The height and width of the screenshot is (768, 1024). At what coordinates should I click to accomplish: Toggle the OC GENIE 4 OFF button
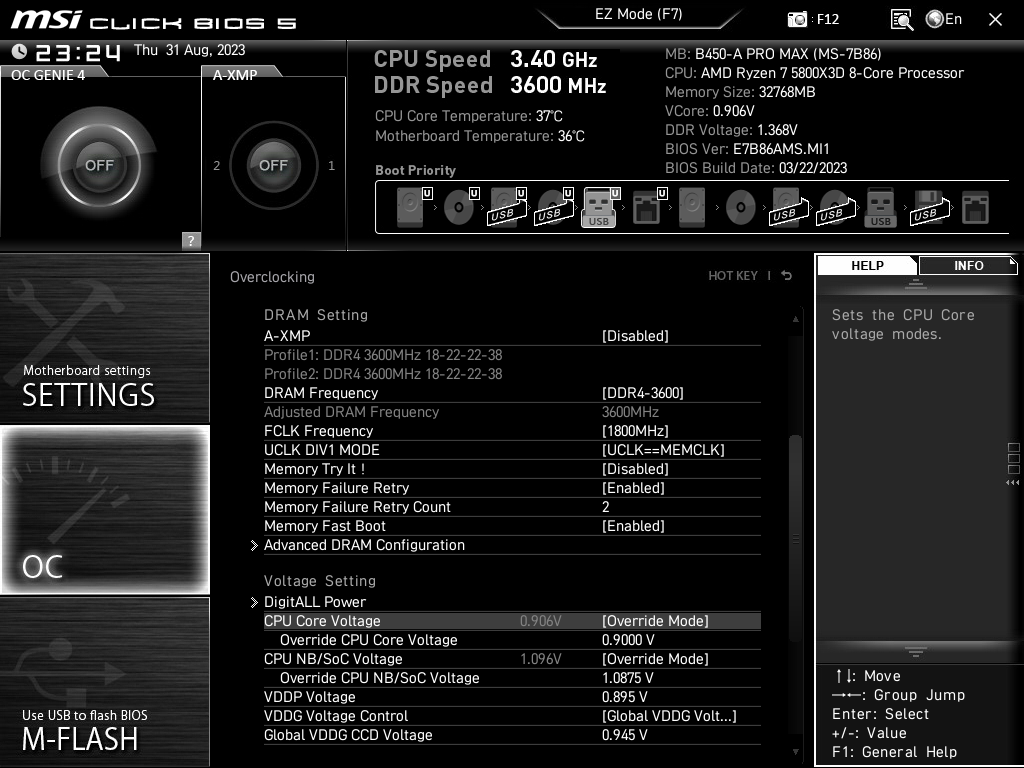(99, 165)
